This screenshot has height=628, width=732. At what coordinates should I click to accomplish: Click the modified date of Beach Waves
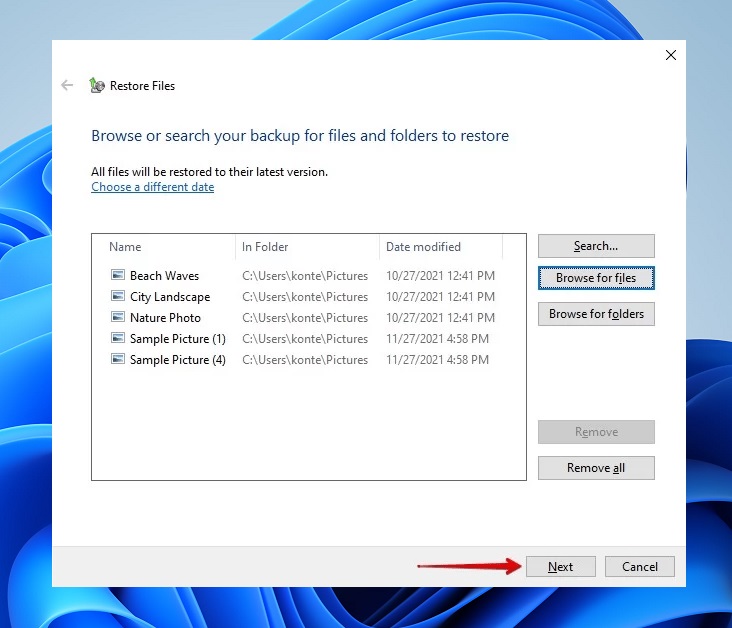point(440,276)
